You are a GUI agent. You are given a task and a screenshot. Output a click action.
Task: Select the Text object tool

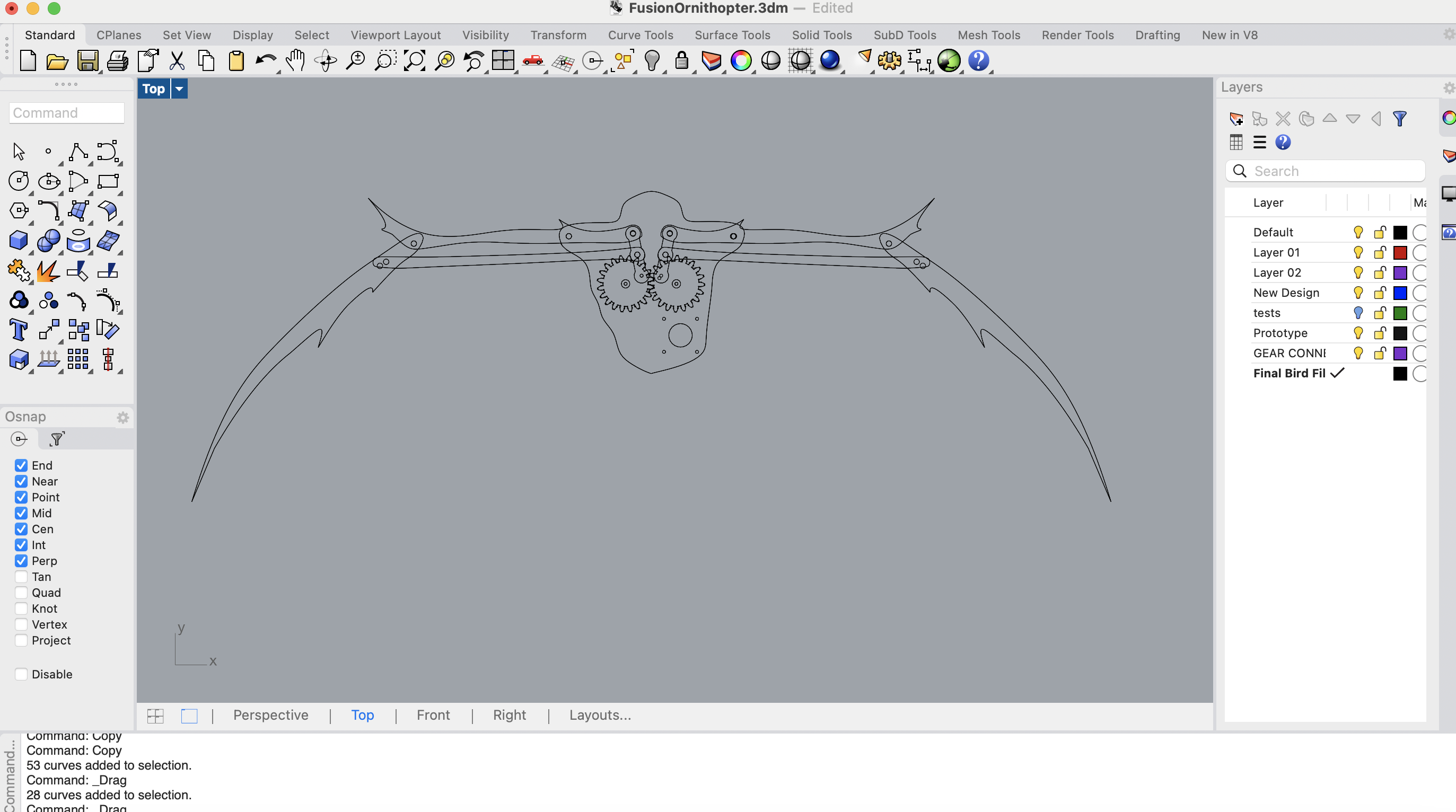19,330
